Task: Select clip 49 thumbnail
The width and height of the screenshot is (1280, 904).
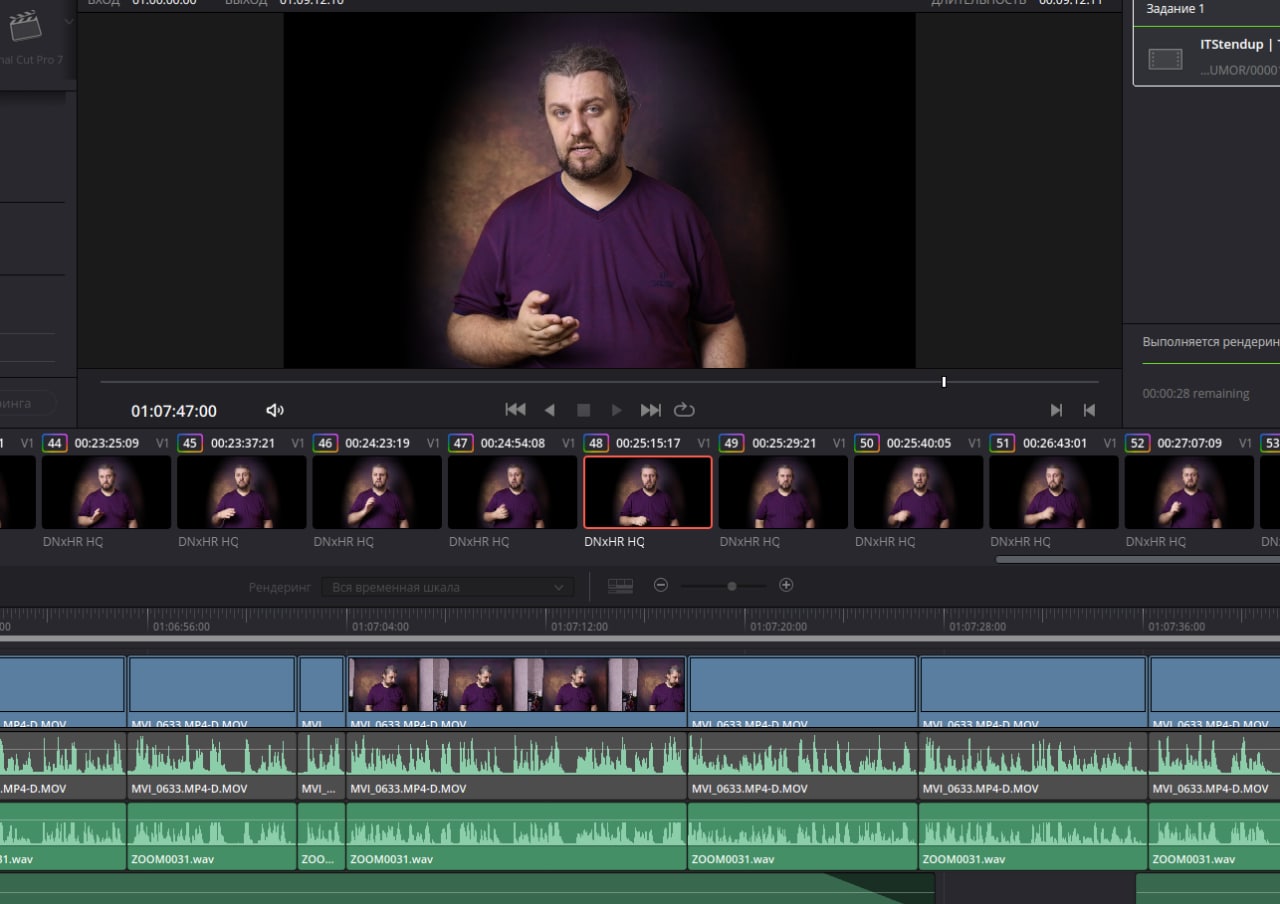Action: pyautogui.click(x=783, y=492)
